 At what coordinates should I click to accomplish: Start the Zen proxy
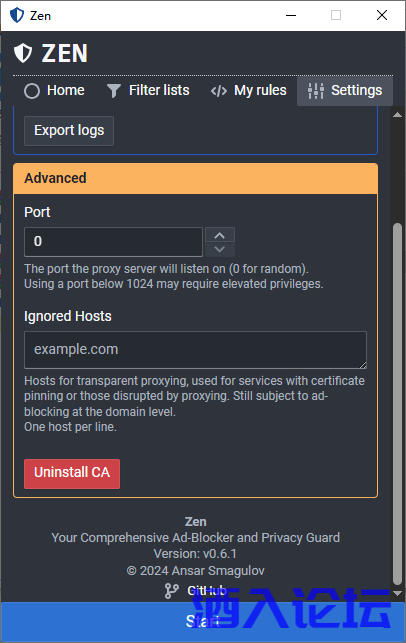(x=203, y=622)
